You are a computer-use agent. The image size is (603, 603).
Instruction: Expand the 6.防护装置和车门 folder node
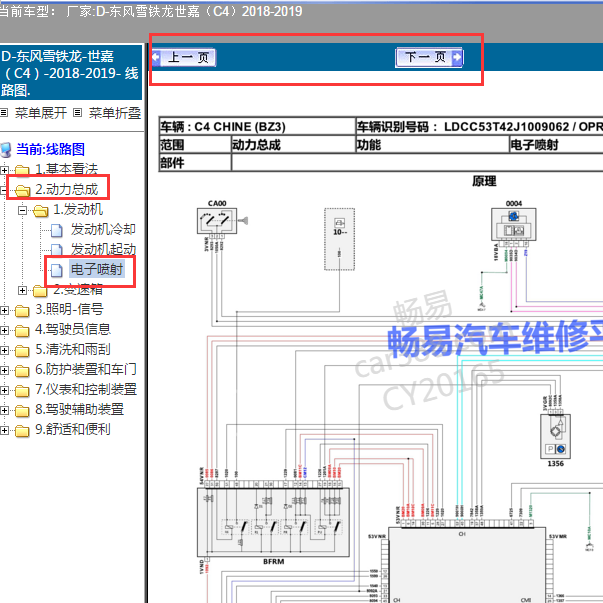click(x=4, y=370)
